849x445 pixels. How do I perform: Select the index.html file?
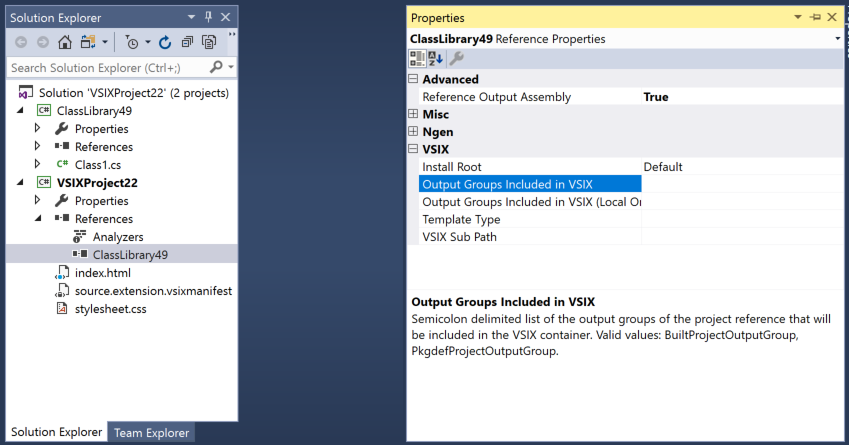click(103, 273)
